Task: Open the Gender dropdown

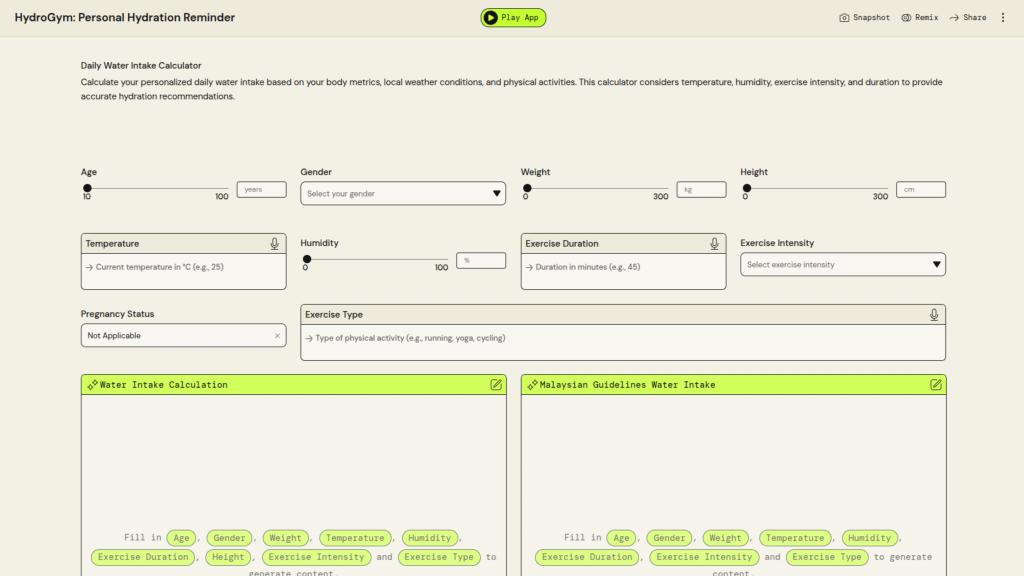Action: point(403,193)
